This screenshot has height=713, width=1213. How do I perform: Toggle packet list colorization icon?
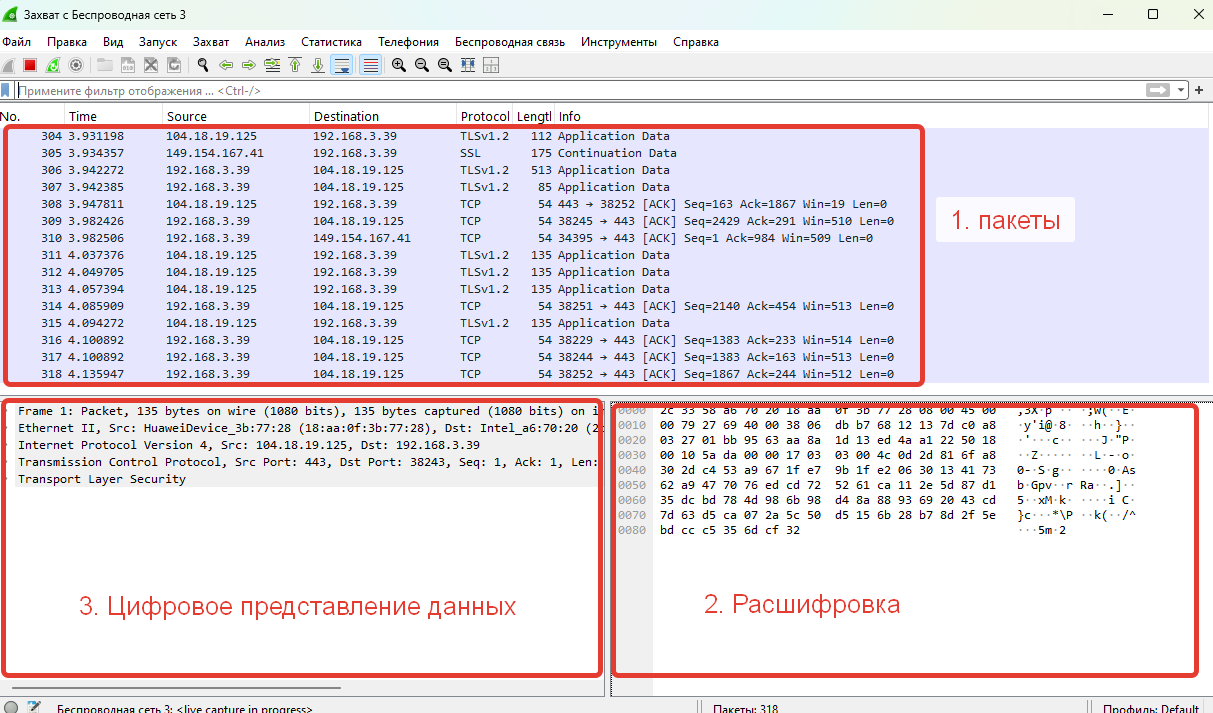371,65
